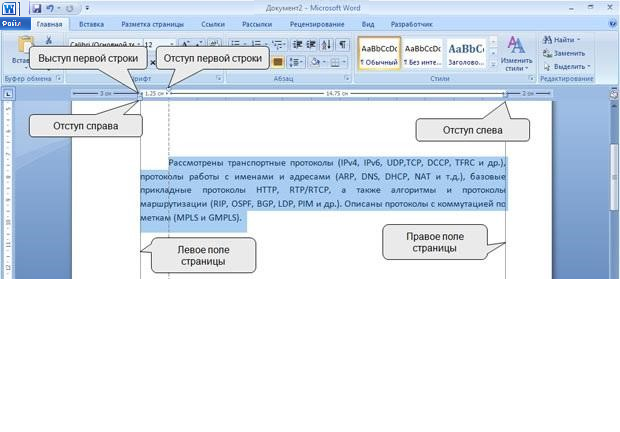Screen dimensions: 620x432
Task: Expand the shading color dropdown arrow
Action: pyautogui.click(x=324, y=62)
